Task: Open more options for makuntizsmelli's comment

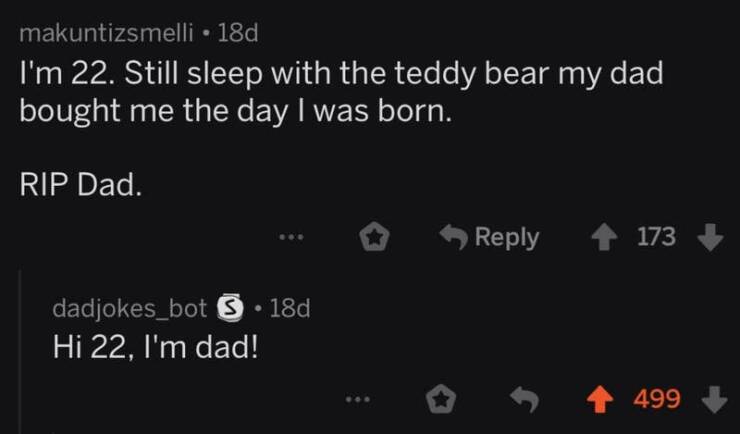Action: click(x=290, y=238)
